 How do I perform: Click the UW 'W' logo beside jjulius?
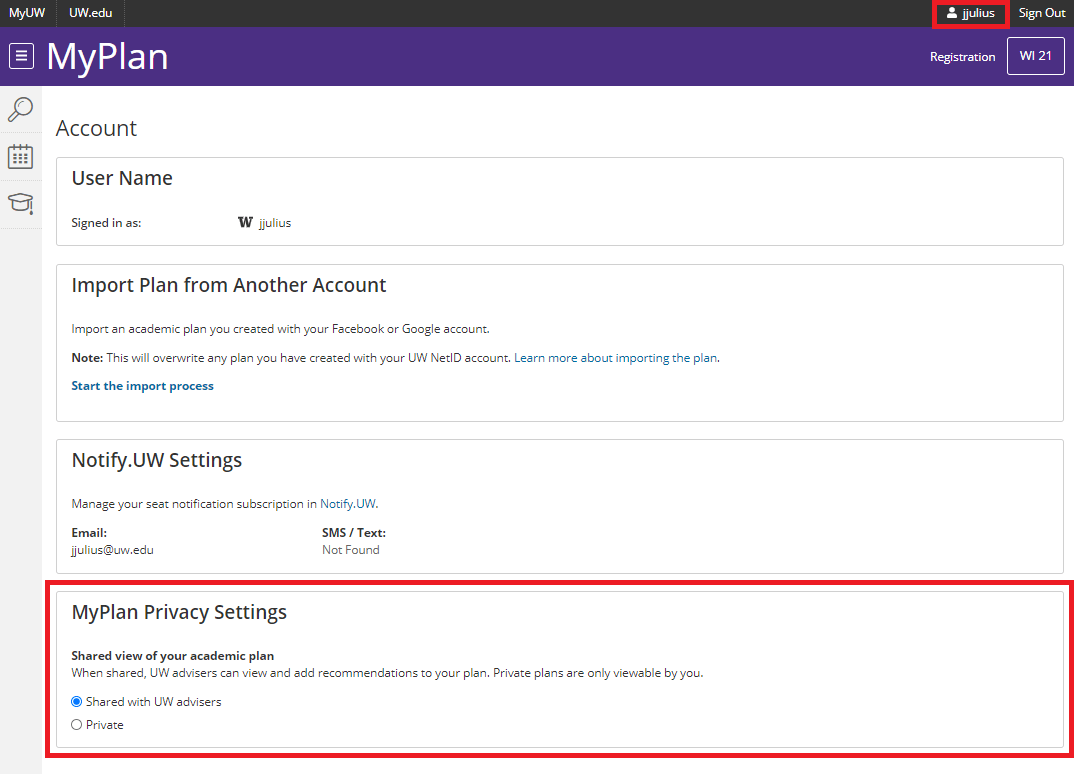coord(245,222)
